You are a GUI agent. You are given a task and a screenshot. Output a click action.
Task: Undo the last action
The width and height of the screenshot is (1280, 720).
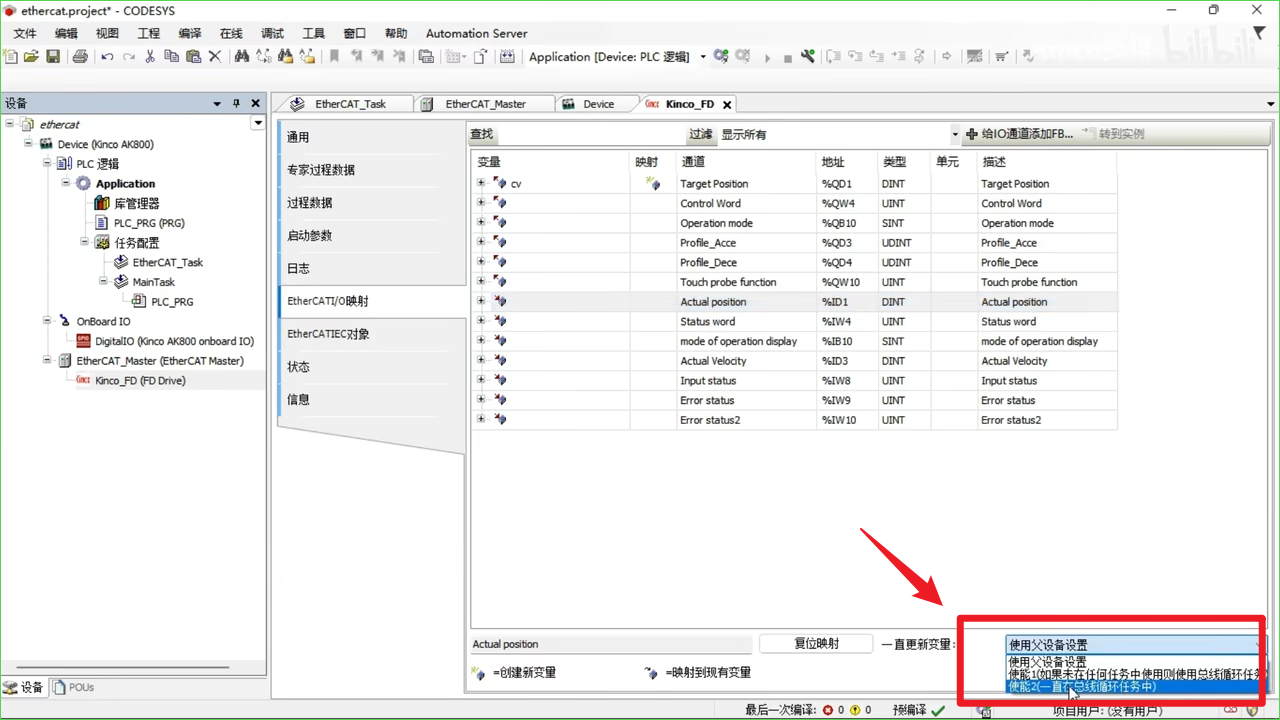(x=107, y=57)
